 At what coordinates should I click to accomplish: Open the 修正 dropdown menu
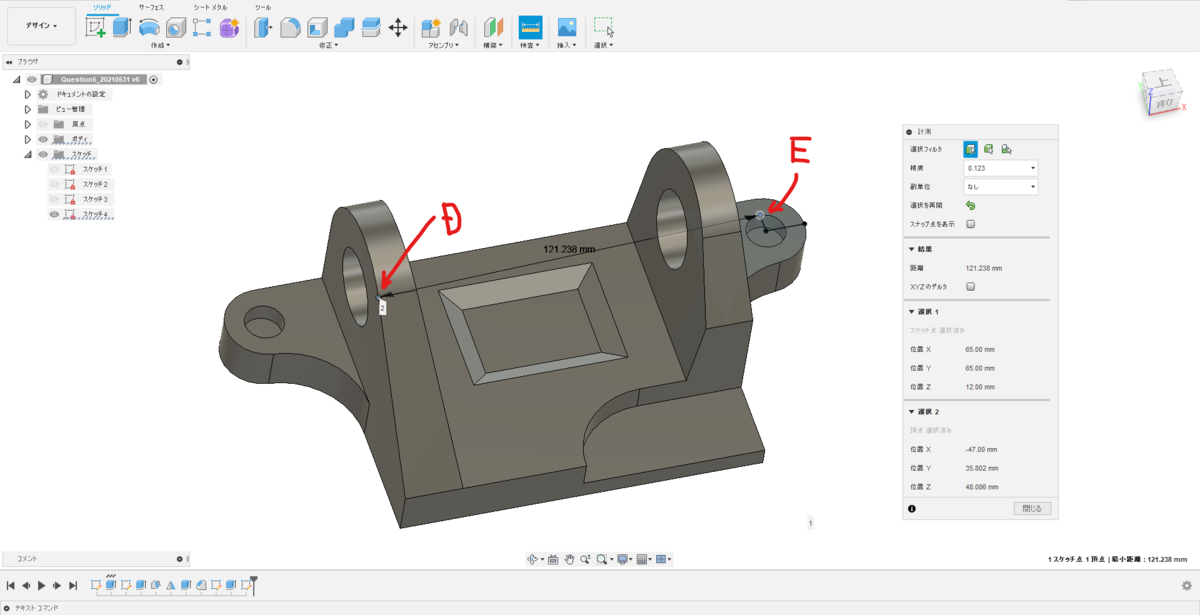pyautogui.click(x=329, y=45)
